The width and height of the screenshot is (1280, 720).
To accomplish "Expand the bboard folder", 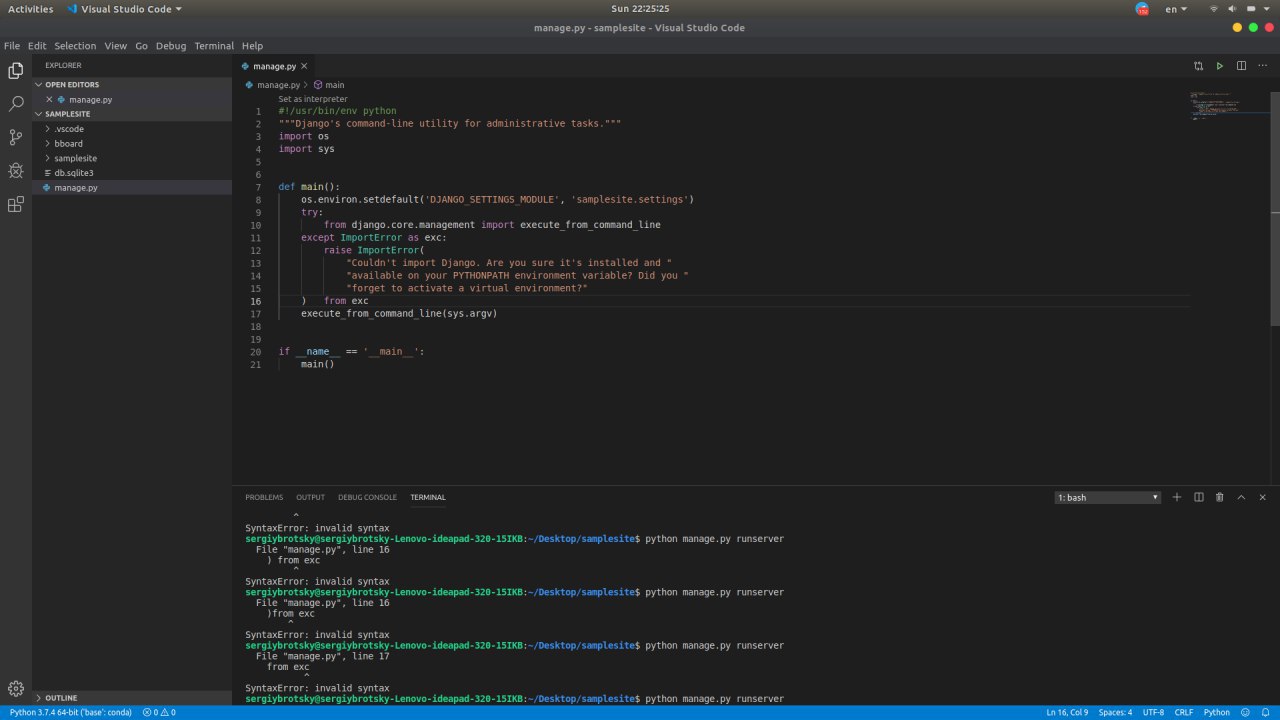I will (x=68, y=144).
